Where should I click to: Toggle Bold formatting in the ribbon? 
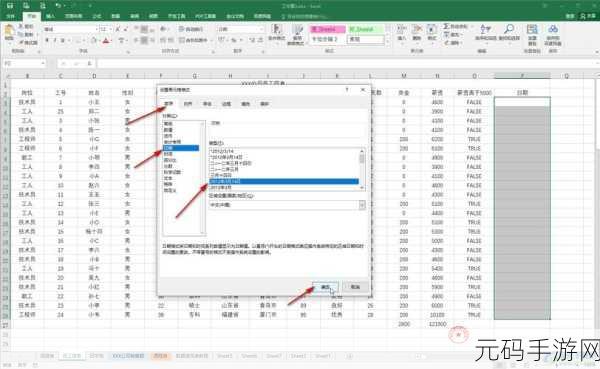tap(47, 40)
